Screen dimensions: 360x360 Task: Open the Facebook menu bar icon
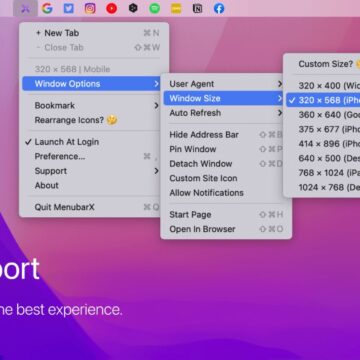click(219, 8)
